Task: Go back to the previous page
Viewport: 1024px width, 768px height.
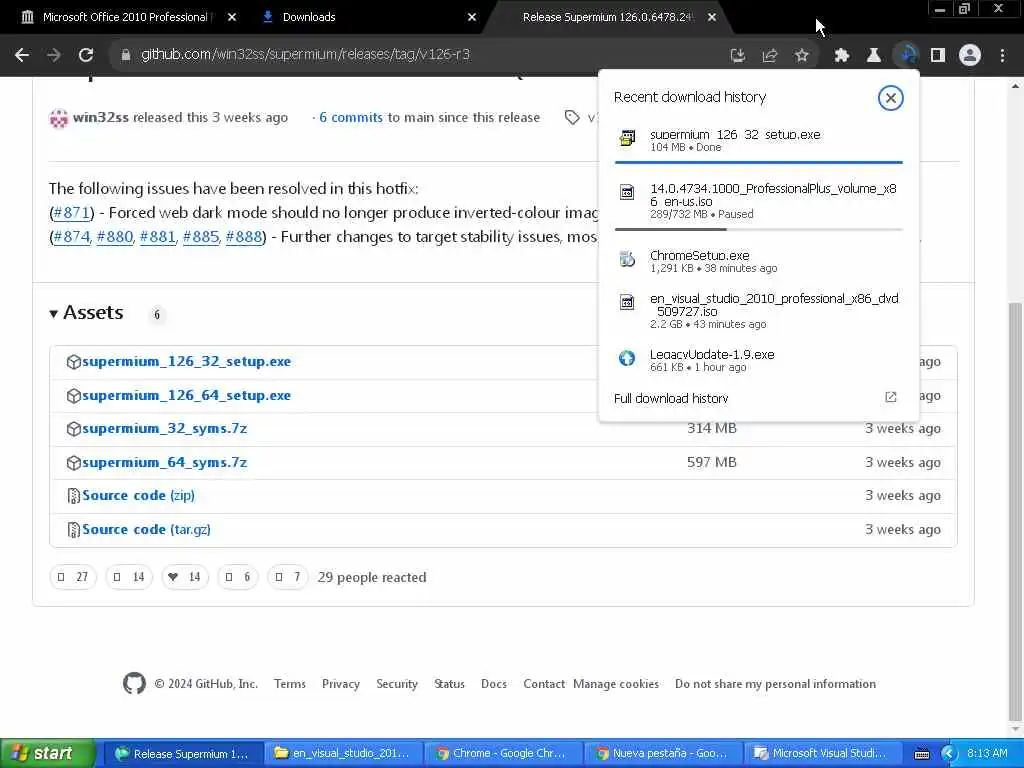Action: [22, 56]
